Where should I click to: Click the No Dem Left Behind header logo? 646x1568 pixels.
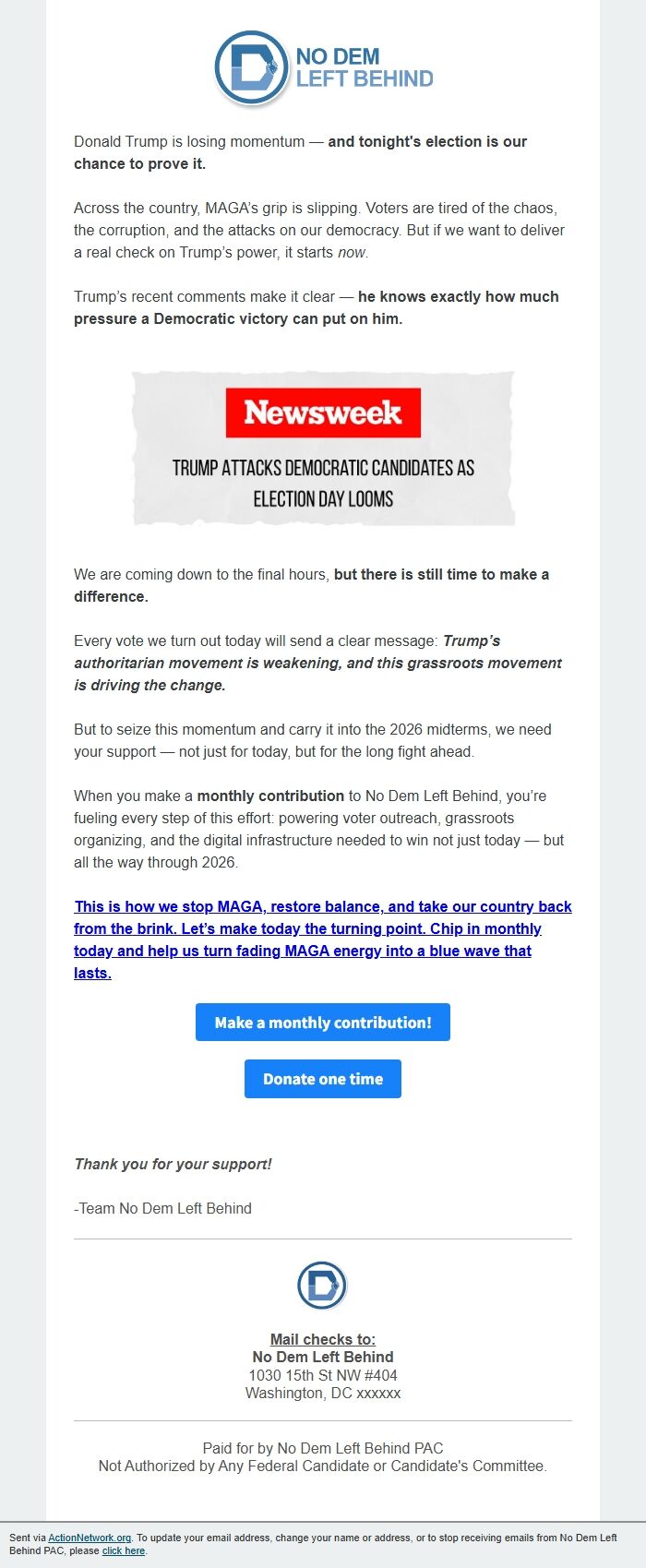(x=323, y=66)
